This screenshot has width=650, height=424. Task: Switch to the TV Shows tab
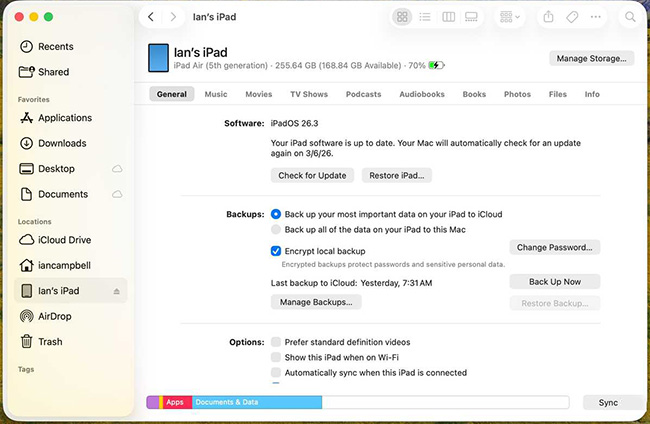pos(309,94)
